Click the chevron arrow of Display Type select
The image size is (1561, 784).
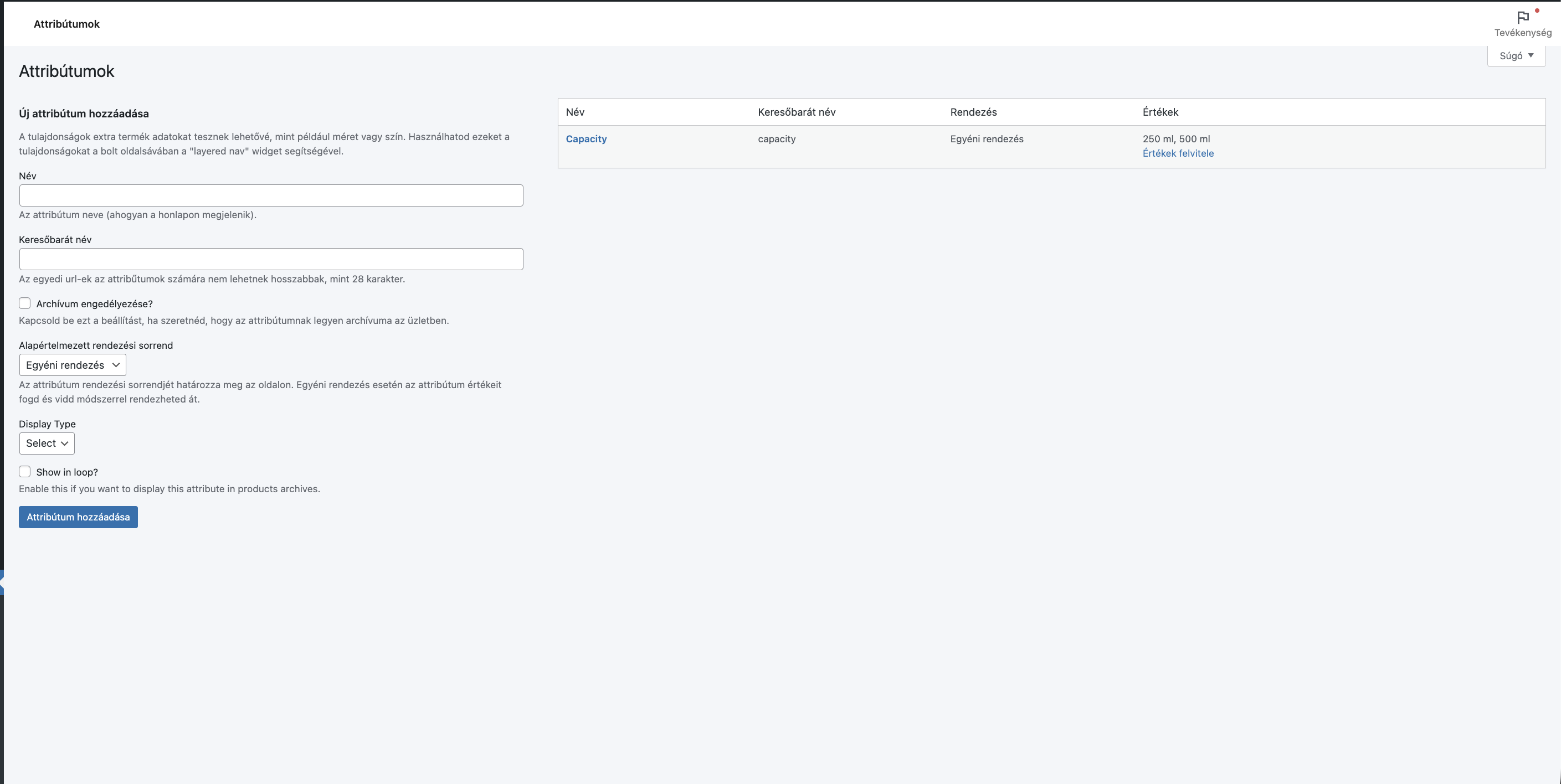[x=64, y=443]
